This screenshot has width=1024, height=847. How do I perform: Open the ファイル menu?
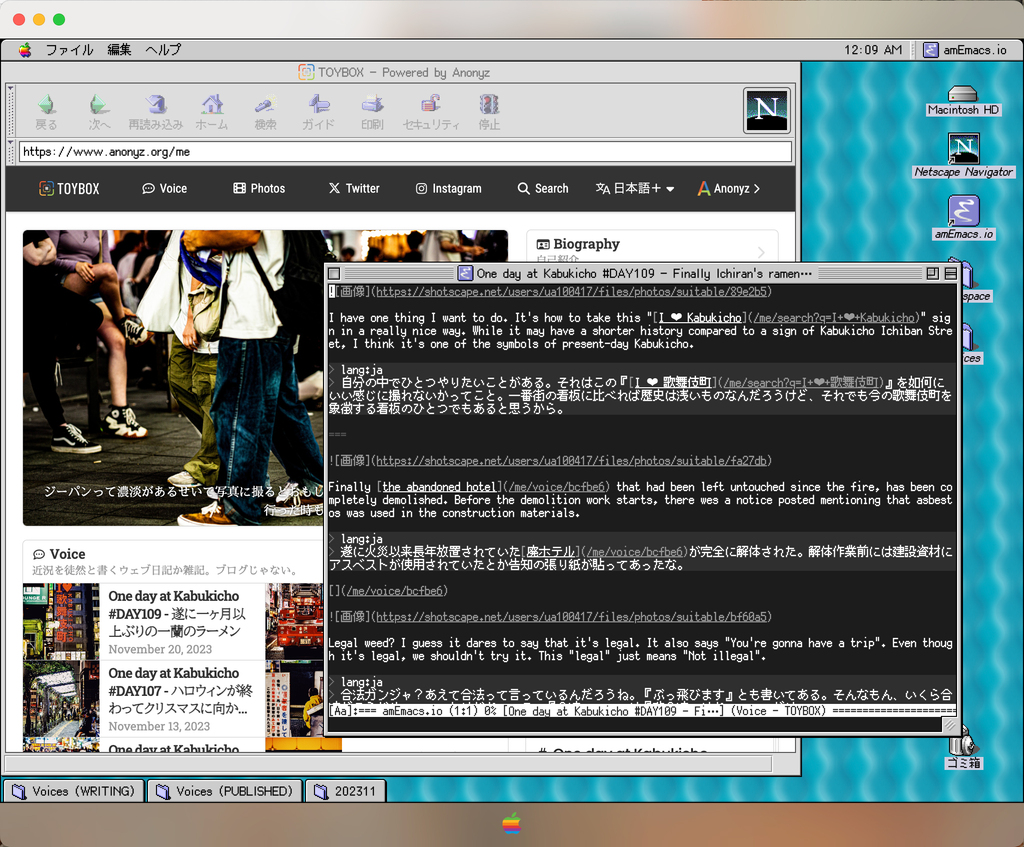(x=69, y=50)
